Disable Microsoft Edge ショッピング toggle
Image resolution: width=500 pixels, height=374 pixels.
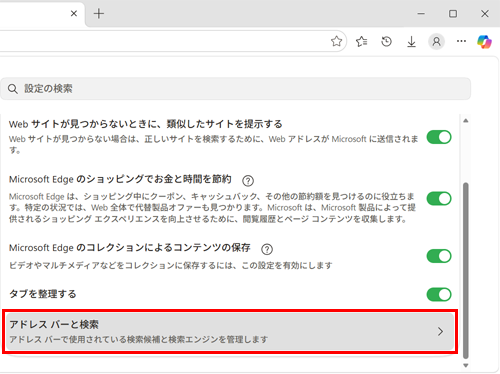click(x=439, y=199)
